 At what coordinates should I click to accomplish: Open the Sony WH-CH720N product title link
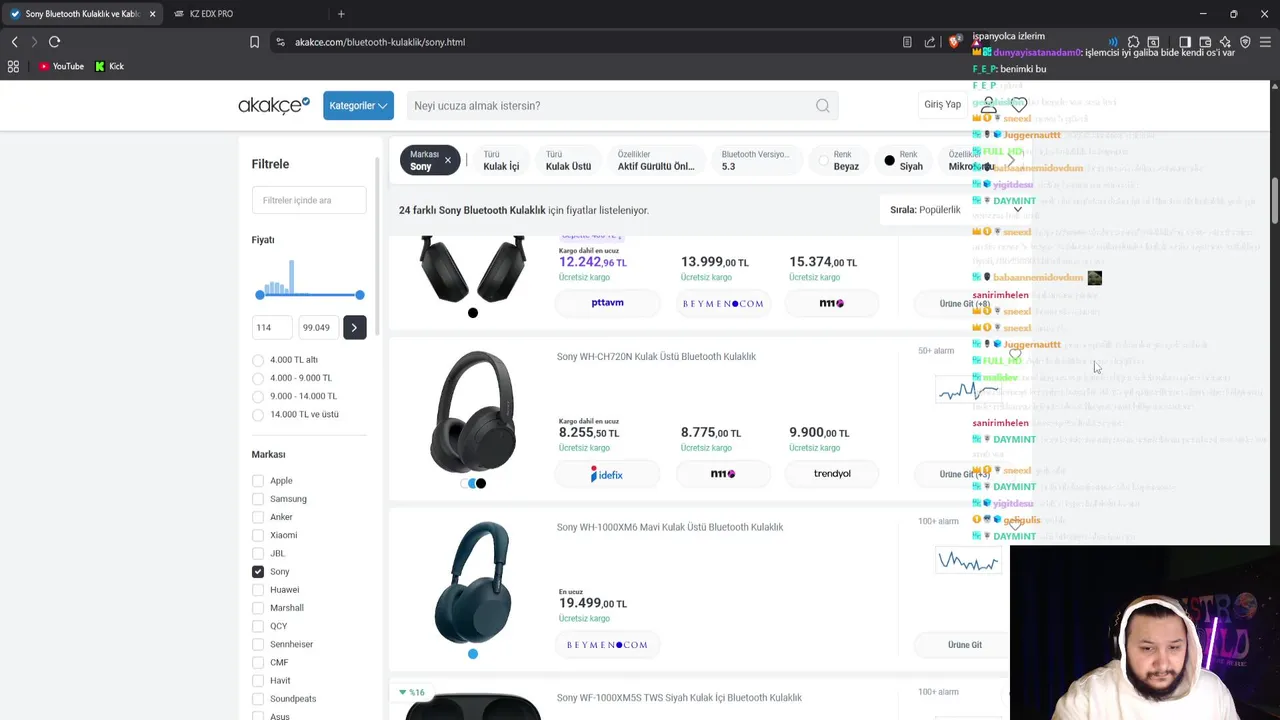coord(656,357)
